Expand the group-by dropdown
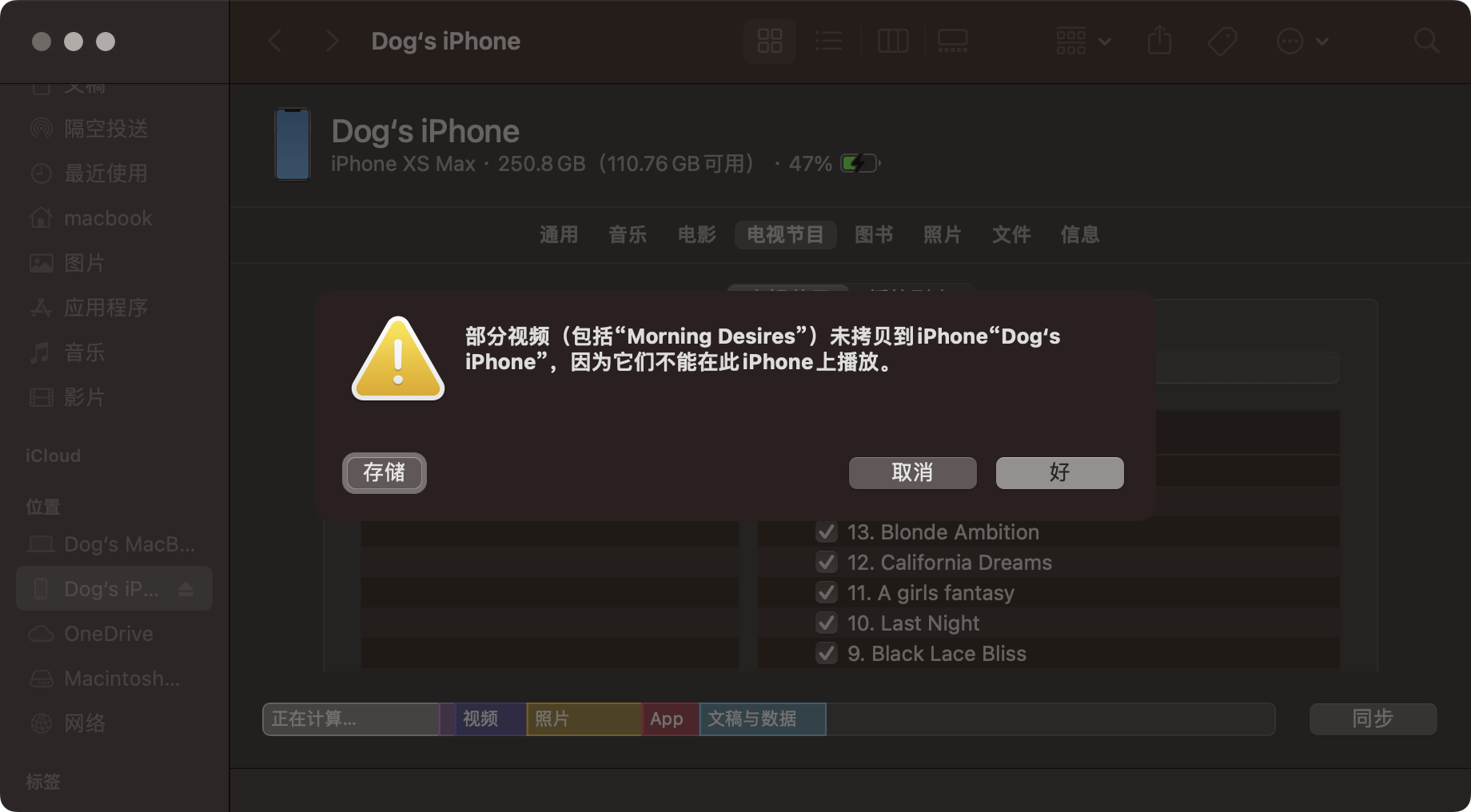Screen dimensions: 1471x812 (1083, 41)
